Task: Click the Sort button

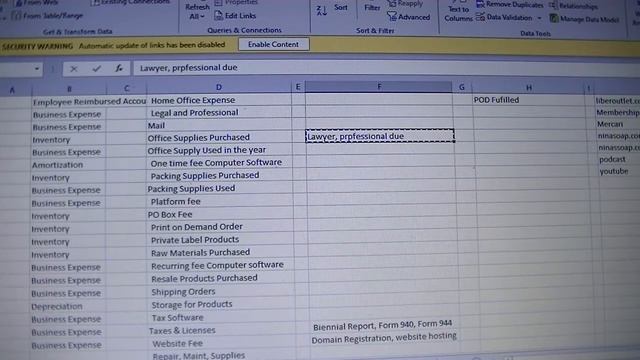Action: (340, 7)
